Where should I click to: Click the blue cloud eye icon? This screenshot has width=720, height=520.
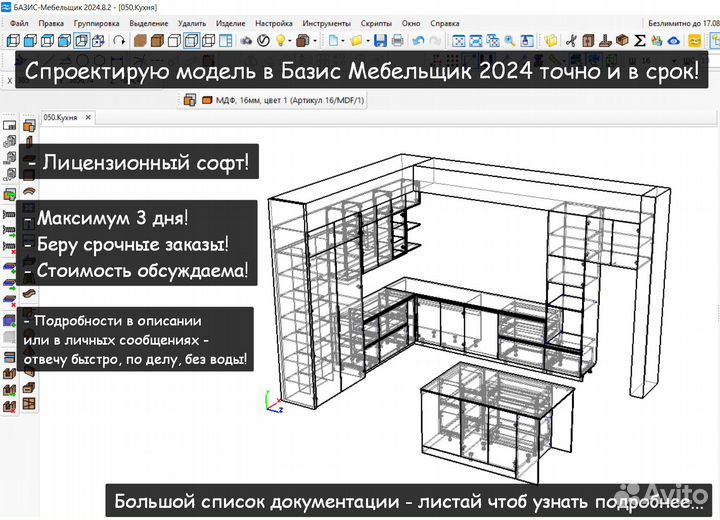coord(674,41)
